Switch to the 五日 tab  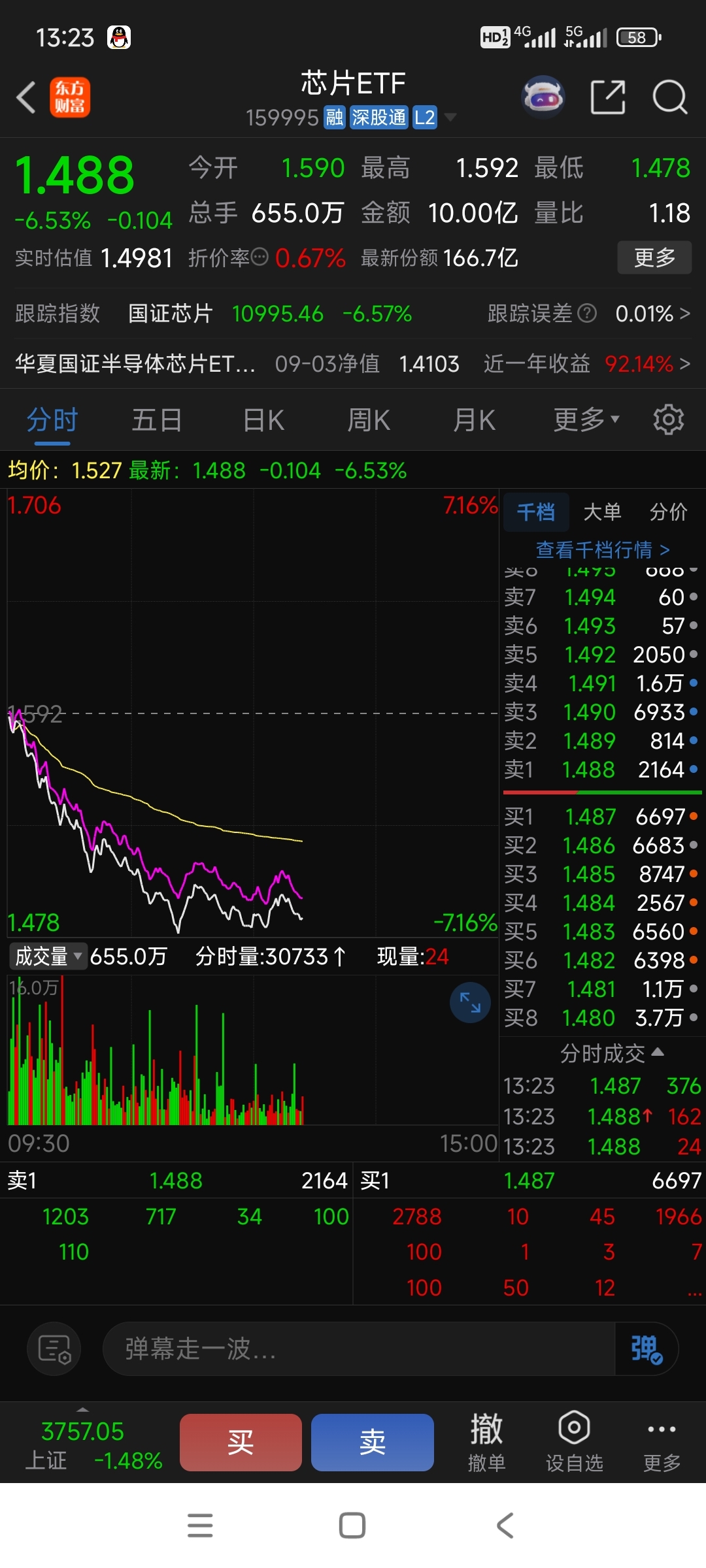(x=157, y=419)
